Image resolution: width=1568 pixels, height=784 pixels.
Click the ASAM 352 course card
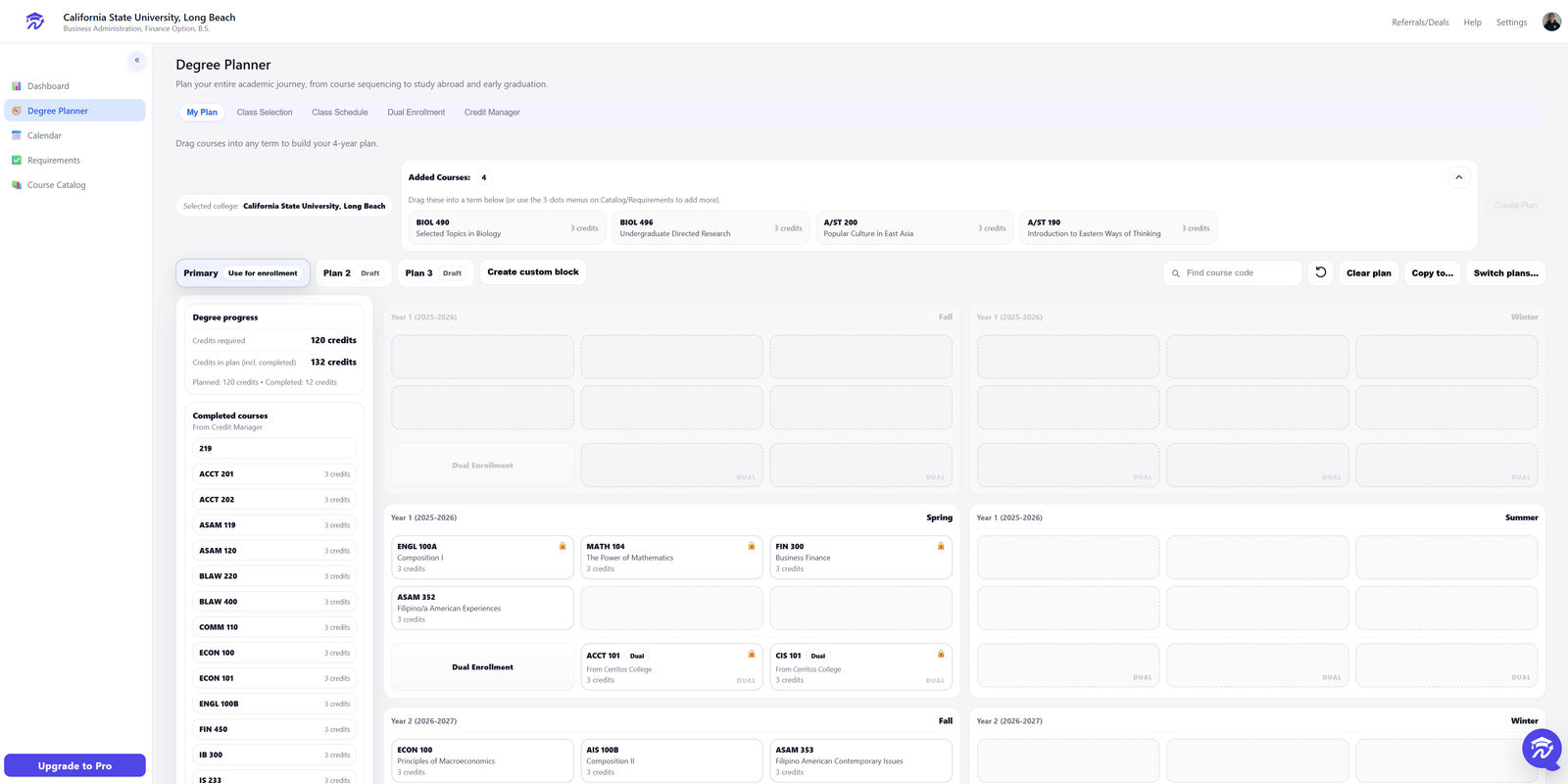tap(482, 608)
